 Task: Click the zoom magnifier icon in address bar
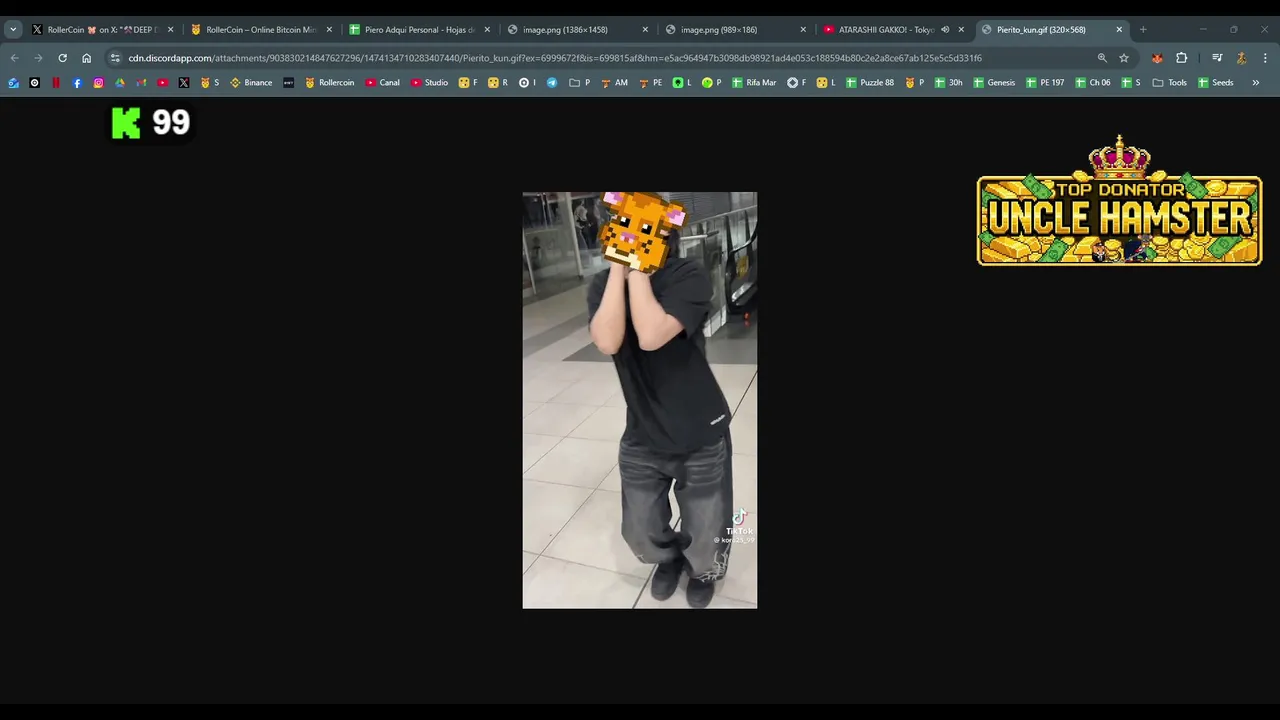coord(1102,58)
